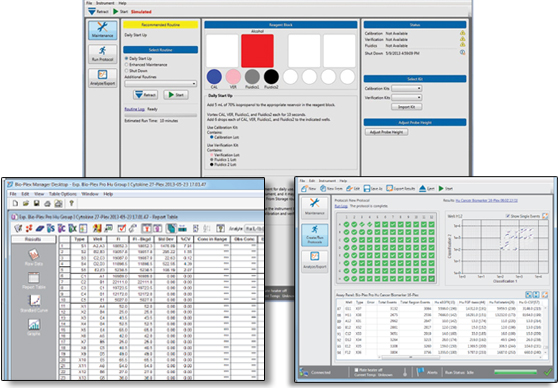Click New in the protocol window toolbar
Screen dimensions: 558x388
point(309,188)
